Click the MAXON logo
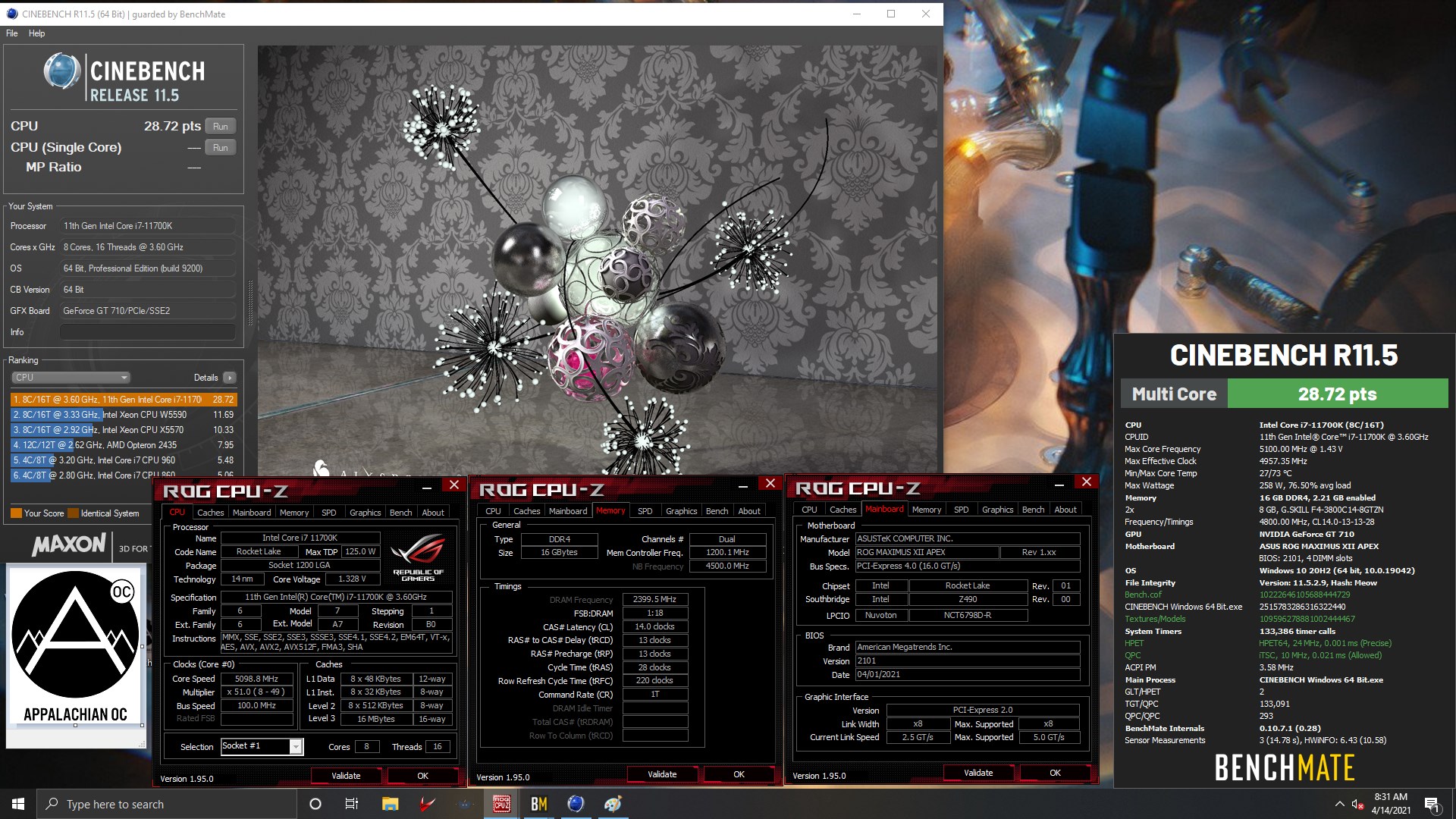Viewport: 1456px width, 819px height. click(x=69, y=544)
